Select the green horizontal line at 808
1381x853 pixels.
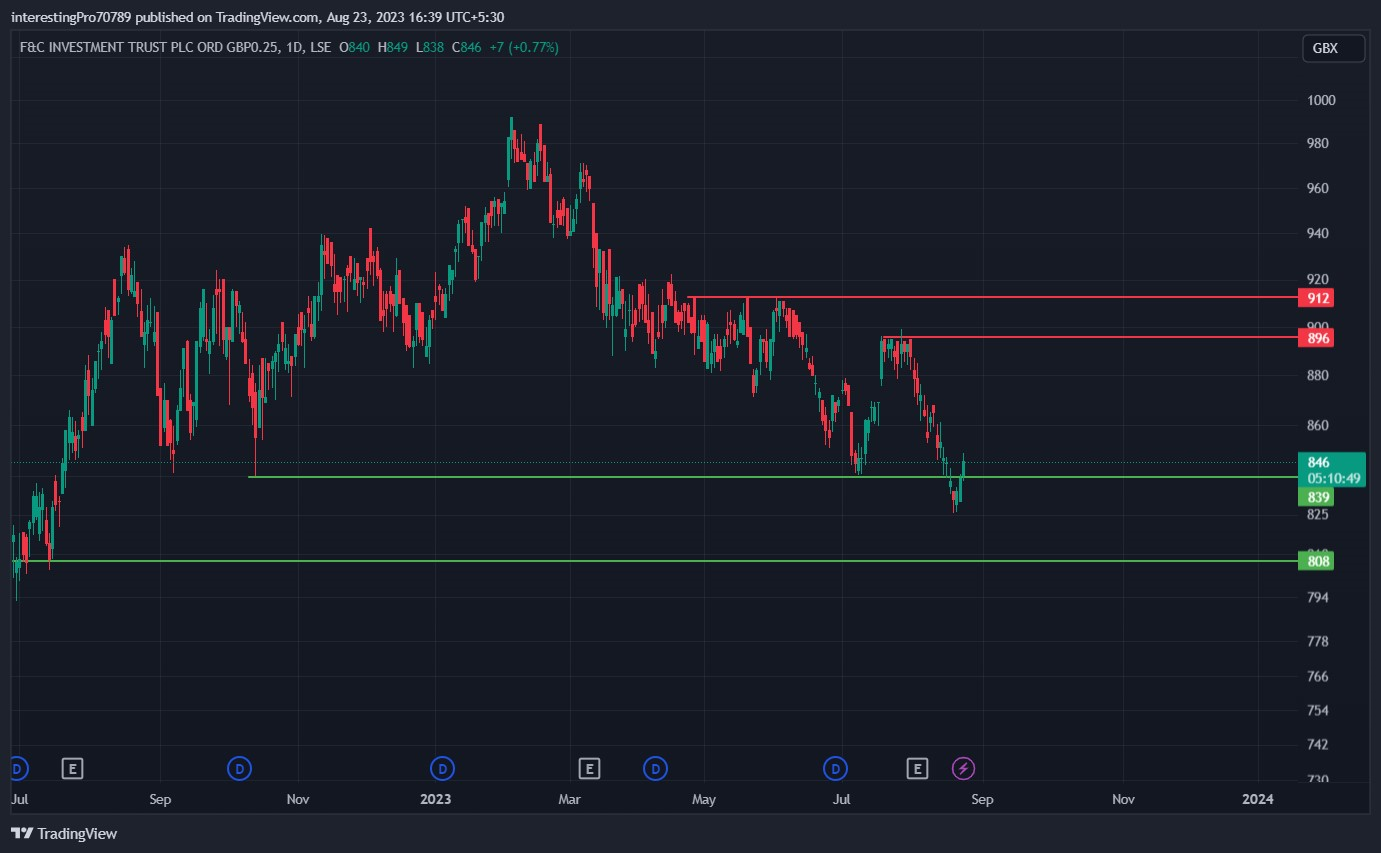pos(655,561)
